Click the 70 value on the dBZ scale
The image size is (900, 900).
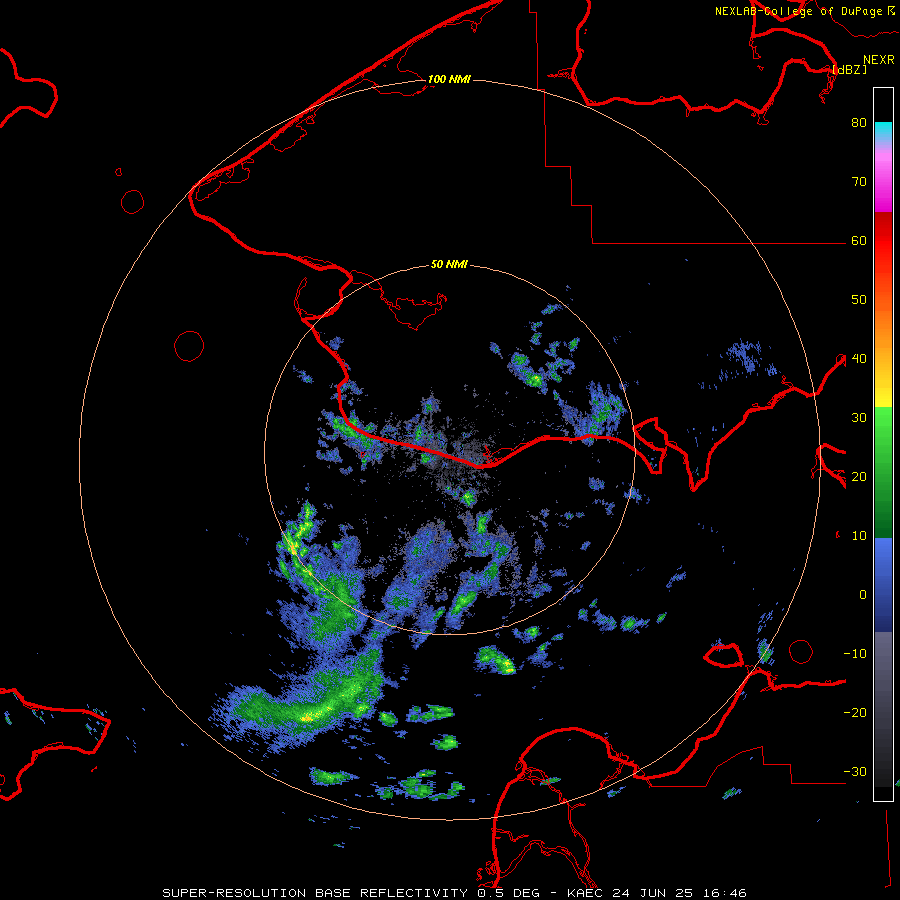[x=859, y=182]
